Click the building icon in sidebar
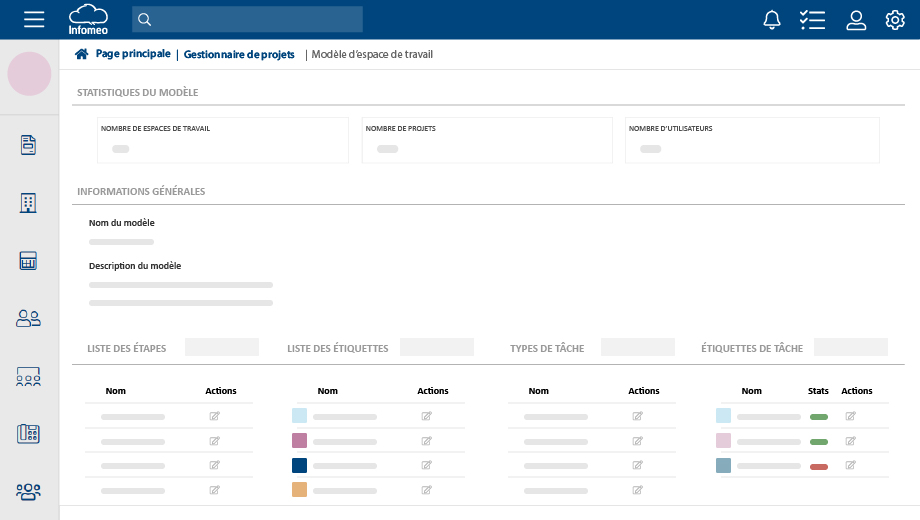This screenshot has width=920, height=520. 29,203
